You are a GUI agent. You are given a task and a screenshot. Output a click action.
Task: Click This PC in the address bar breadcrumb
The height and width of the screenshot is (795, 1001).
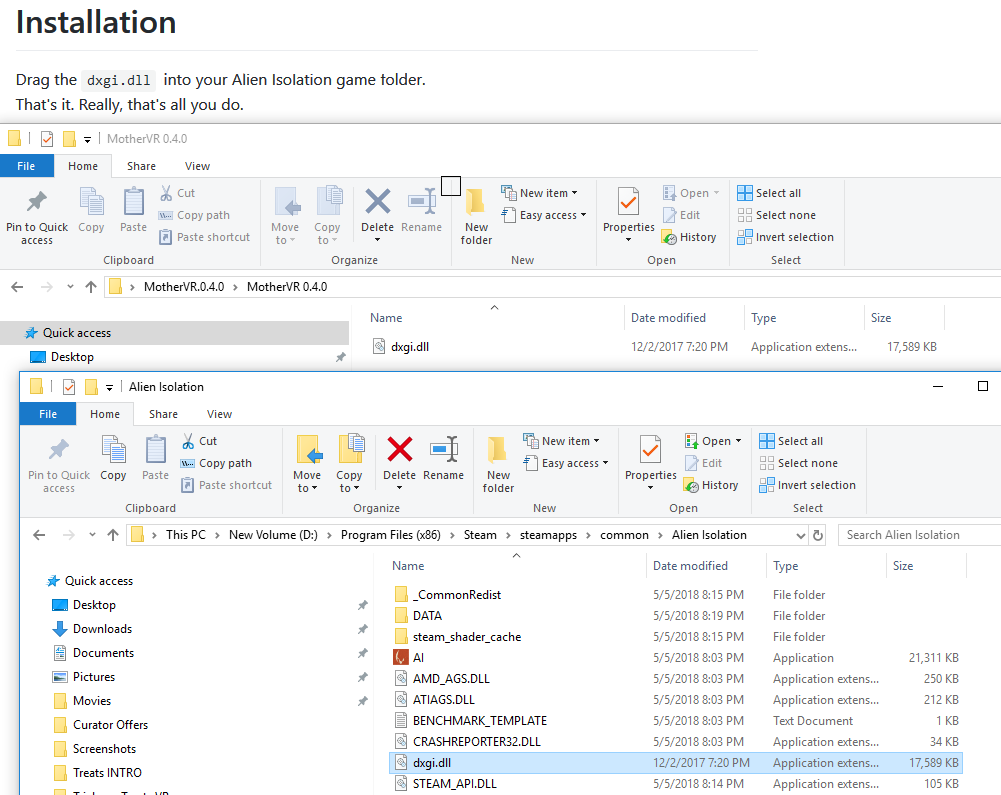186,535
